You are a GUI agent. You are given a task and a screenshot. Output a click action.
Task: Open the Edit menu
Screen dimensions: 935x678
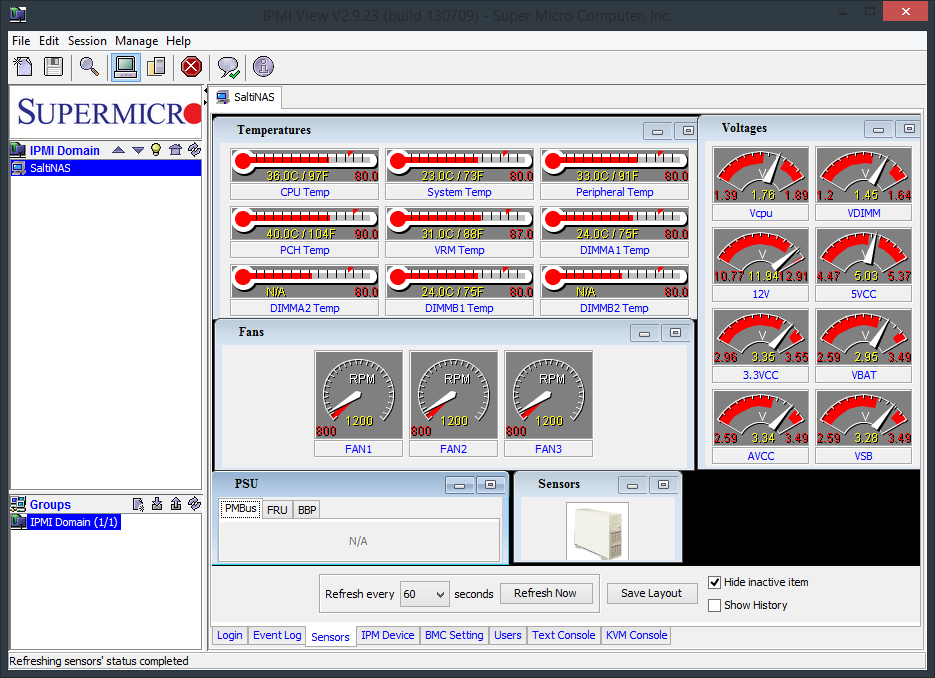(49, 41)
